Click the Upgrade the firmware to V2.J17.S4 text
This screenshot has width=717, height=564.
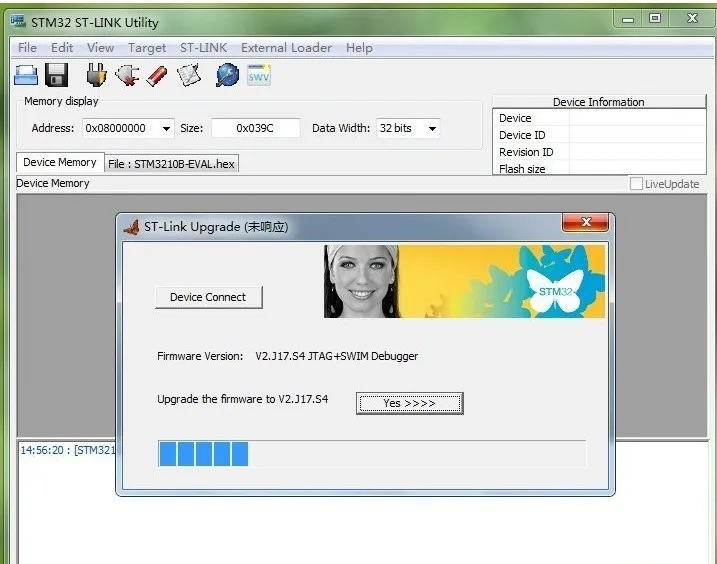coord(242,399)
